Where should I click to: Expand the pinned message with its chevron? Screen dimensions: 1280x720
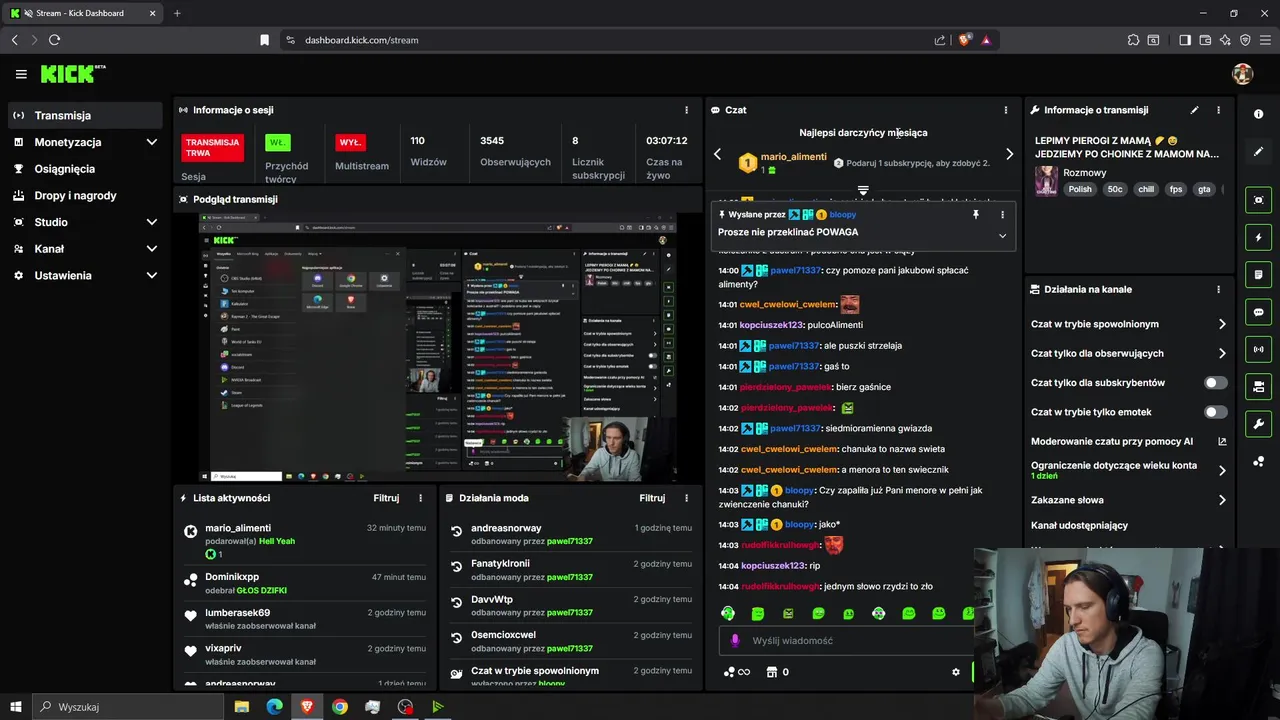coord(1002,236)
